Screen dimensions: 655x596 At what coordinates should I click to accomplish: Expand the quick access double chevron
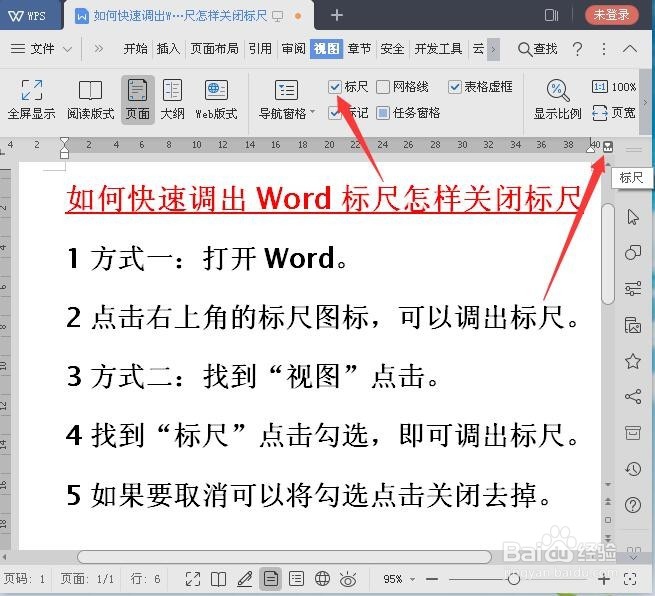pyautogui.click(x=98, y=49)
